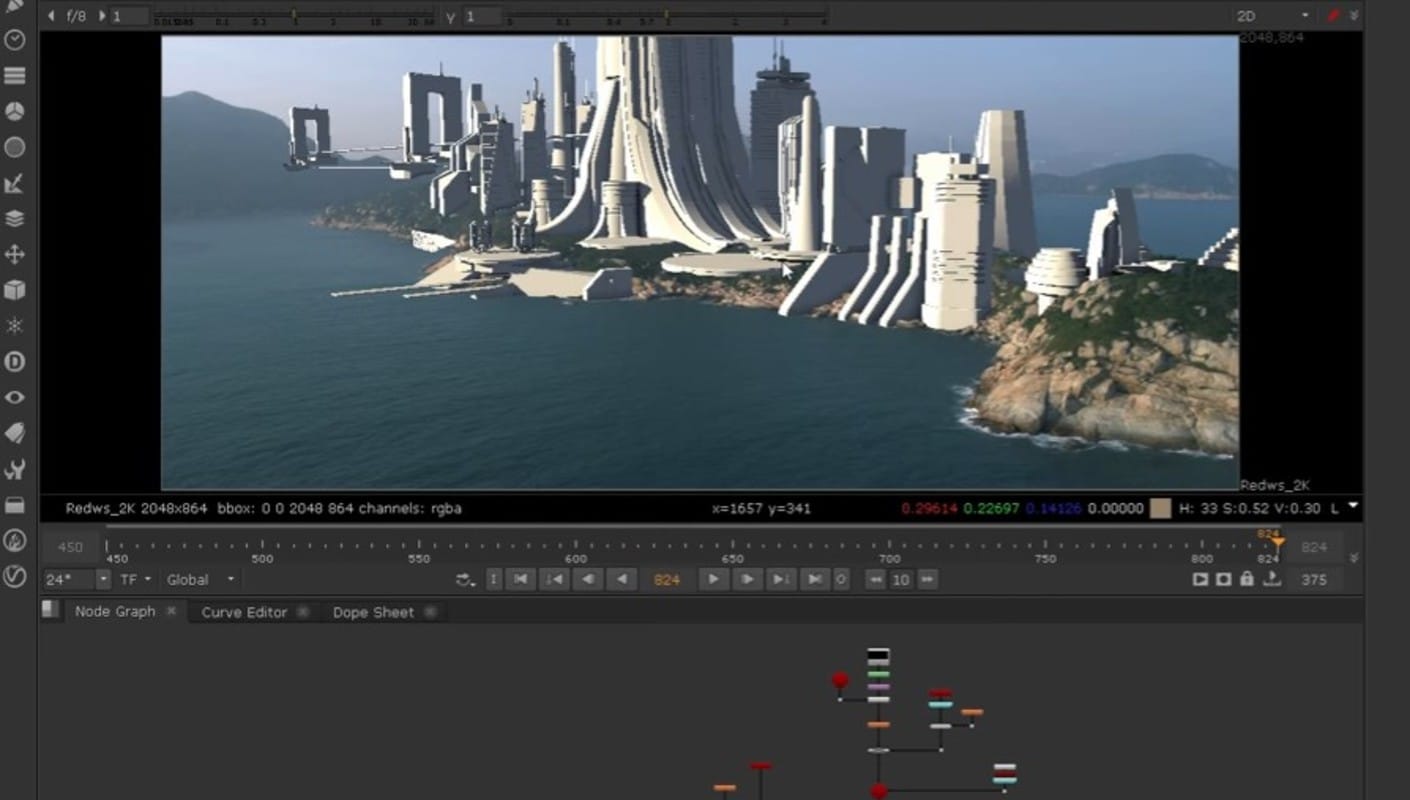Screen dimensions: 1410x800
Task: Open the Time nodes clock icon
Action: [15, 40]
